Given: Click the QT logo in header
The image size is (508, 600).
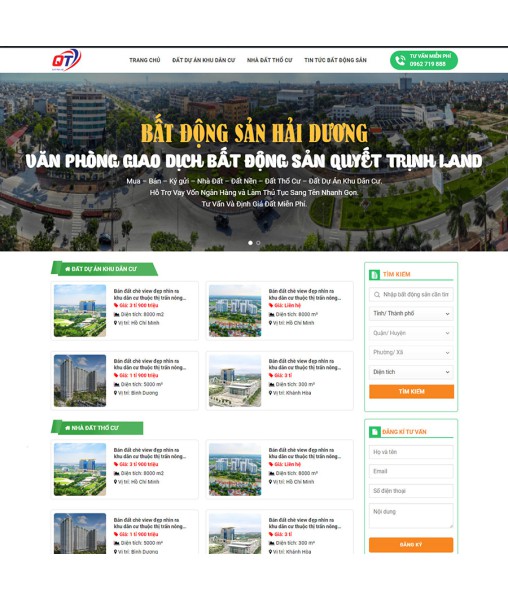Looking at the screenshot, I should (x=67, y=60).
